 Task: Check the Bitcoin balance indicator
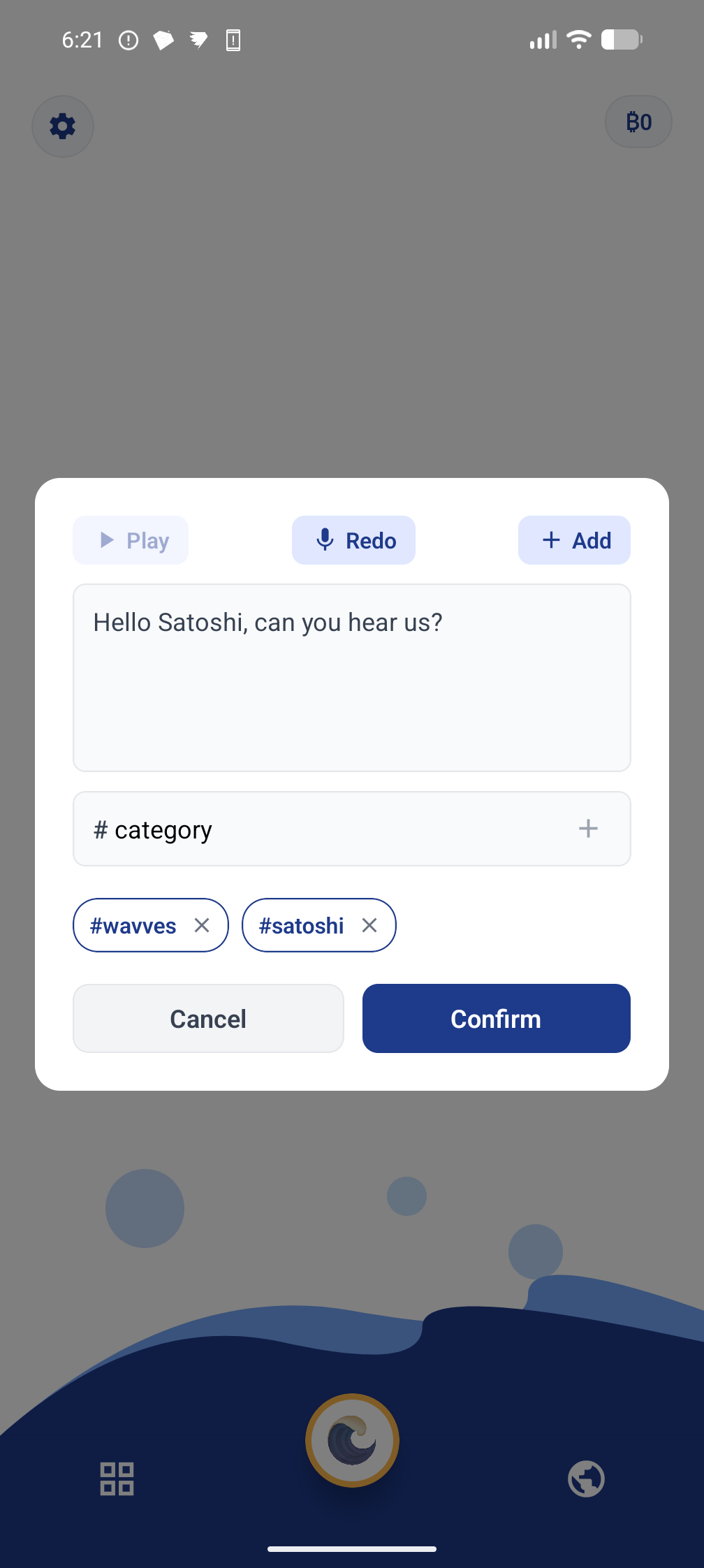click(x=638, y=122)
